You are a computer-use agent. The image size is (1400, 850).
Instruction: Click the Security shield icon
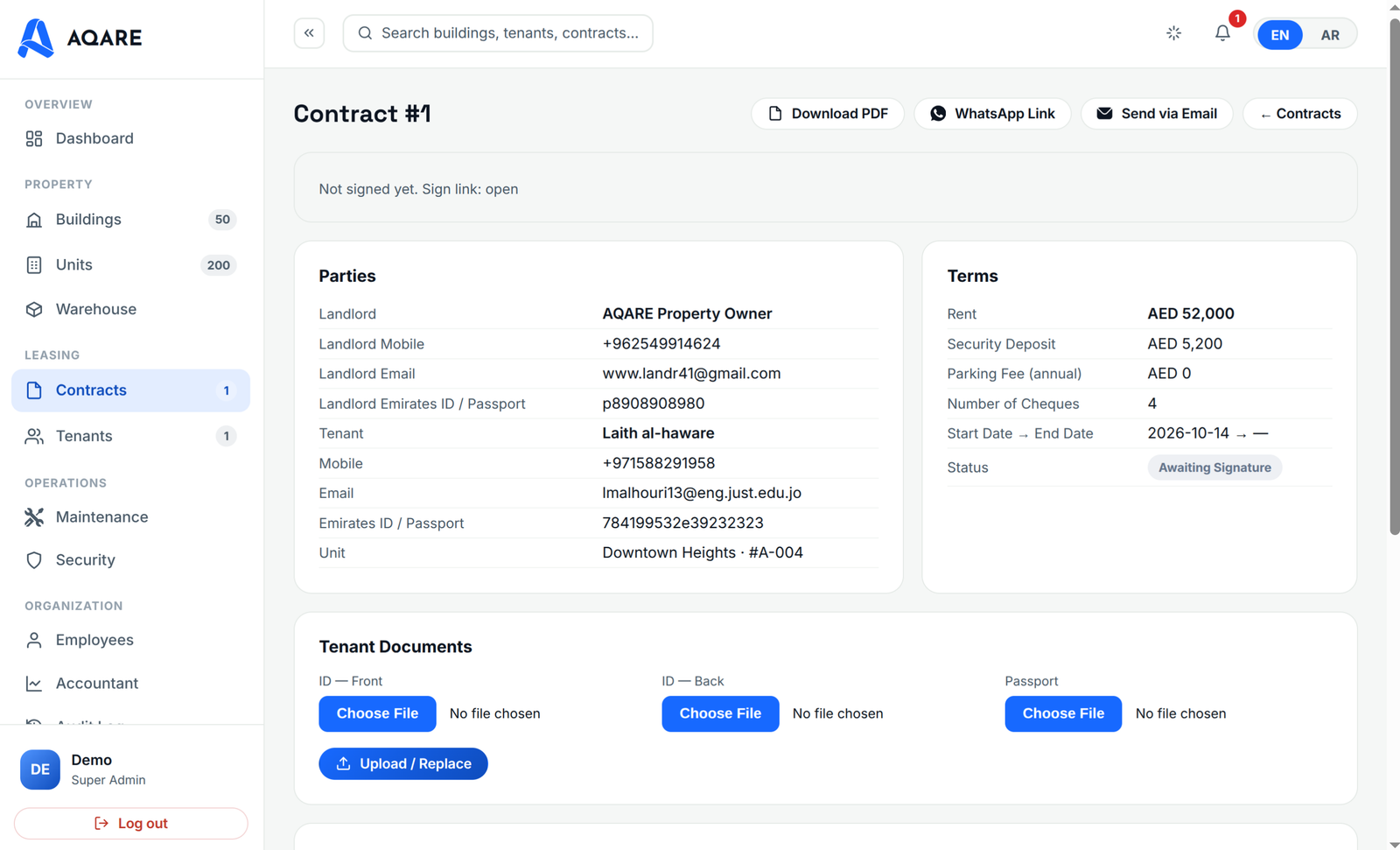[x=34, y=560]
